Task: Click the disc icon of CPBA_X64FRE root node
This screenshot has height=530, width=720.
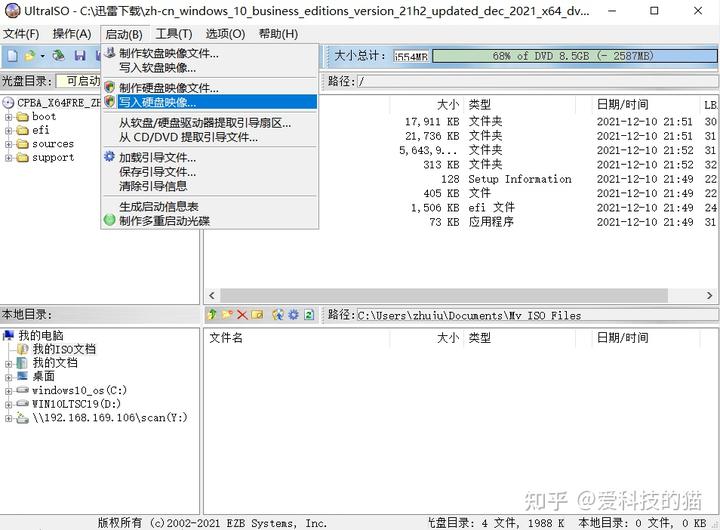Action: point(8,102)
